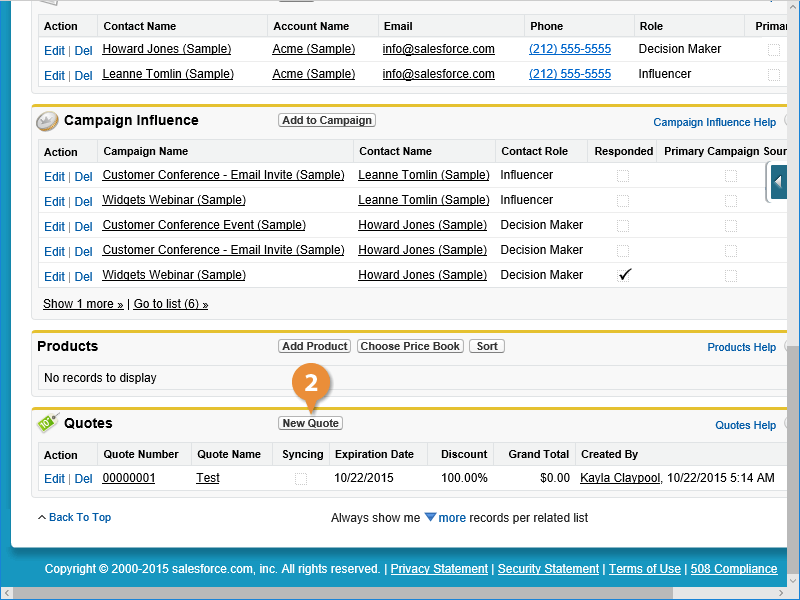Open Howard Jones contact in Customer Conference Event row
The width and height of the screenshot is (800, 600).
pyautogui.click(x=422, y=225)
